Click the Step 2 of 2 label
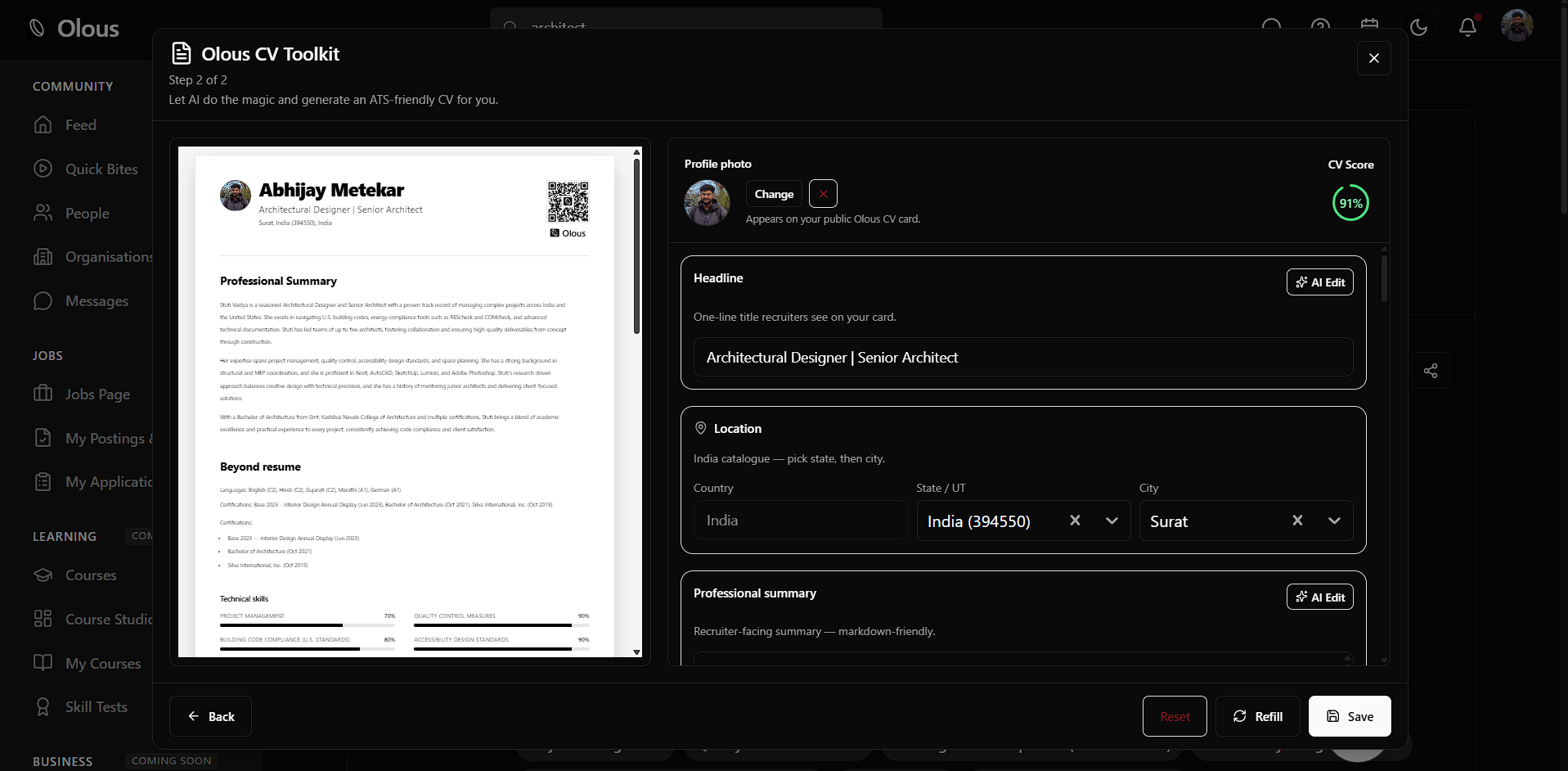This screenshot has height=771, width=1568. [x=198, y=80]
